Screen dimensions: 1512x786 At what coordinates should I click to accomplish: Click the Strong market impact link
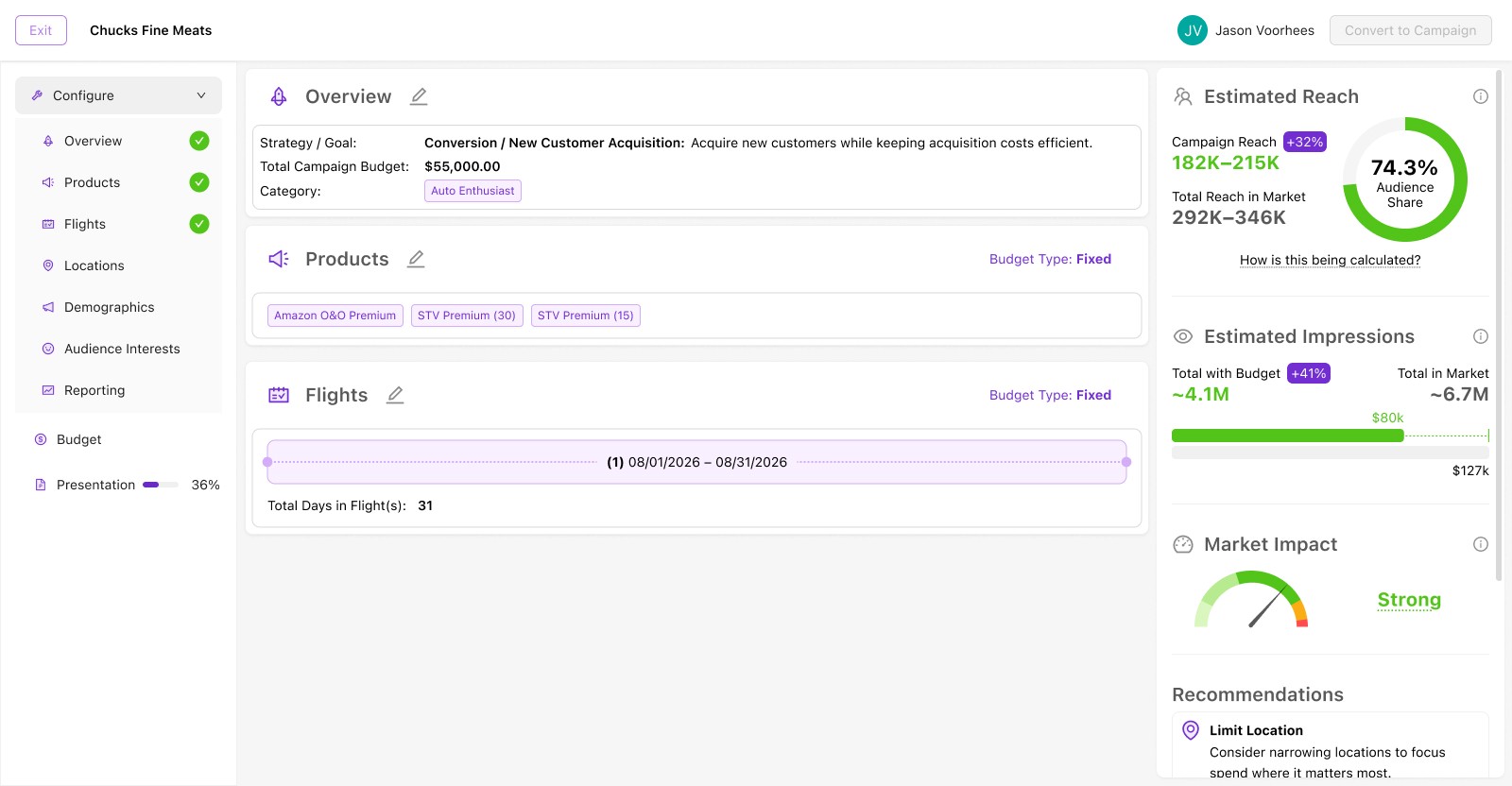pos(1409,600)
